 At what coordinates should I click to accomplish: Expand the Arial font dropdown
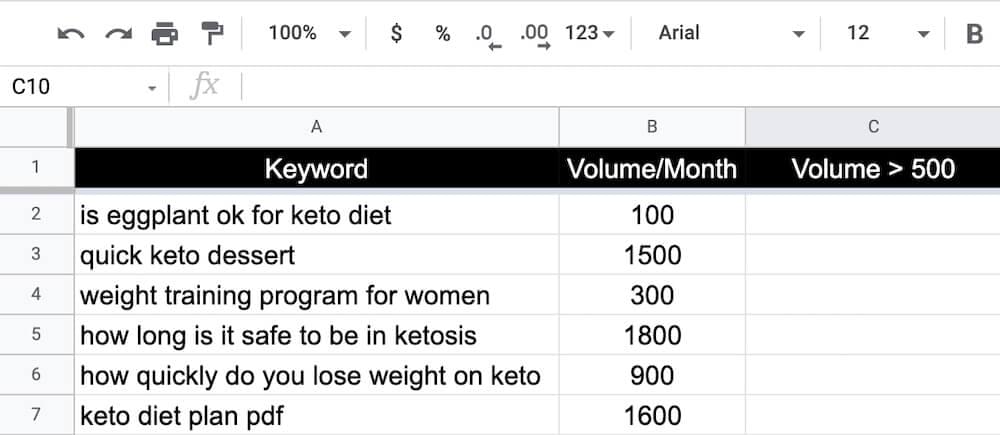coord(731,34)
